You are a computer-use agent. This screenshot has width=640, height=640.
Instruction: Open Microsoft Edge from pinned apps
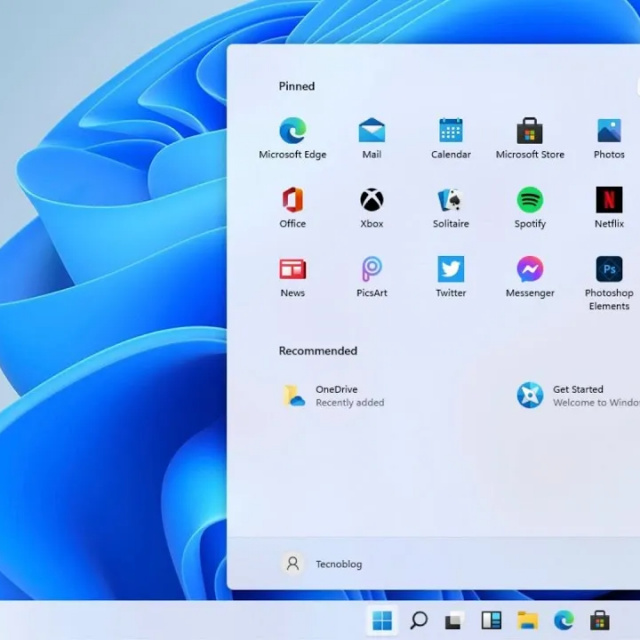293,138
